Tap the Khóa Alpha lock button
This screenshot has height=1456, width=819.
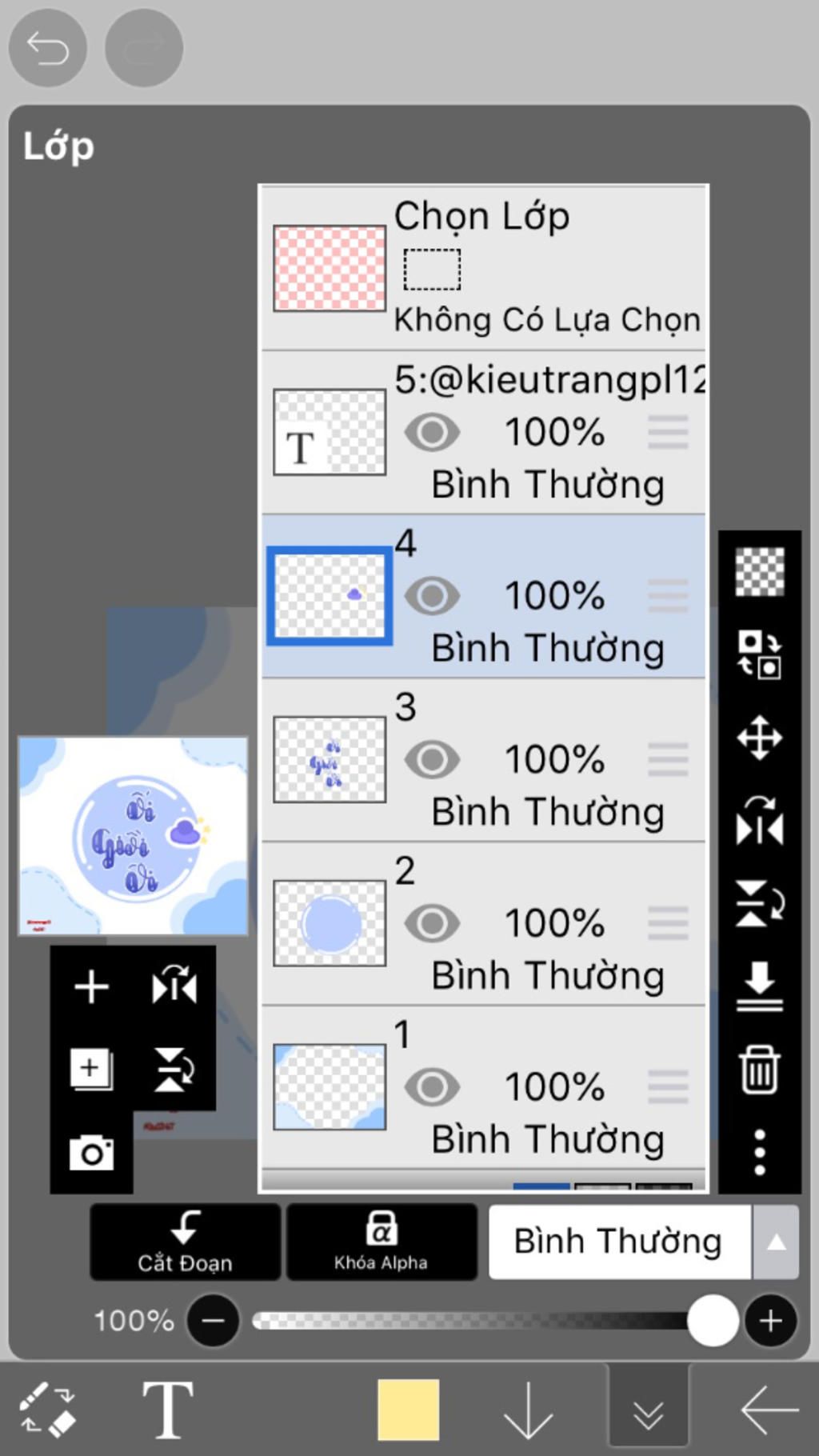pos(382,1242)
